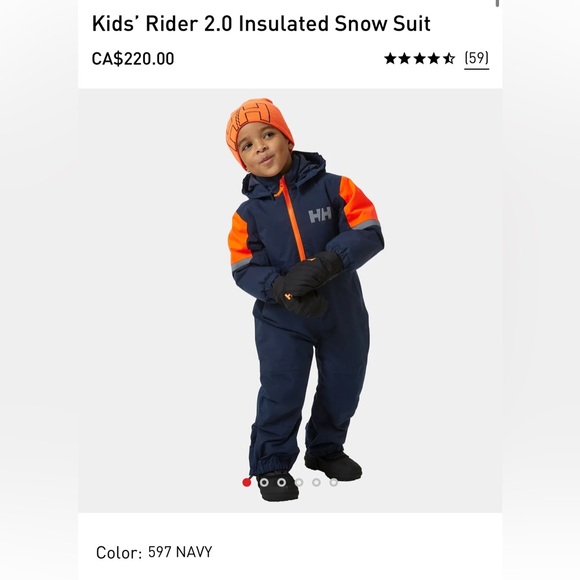The width and height of the screenshot is (580, 580).
Task: Select the last carousel dot indicator
Action: click(x=334, y=482)
